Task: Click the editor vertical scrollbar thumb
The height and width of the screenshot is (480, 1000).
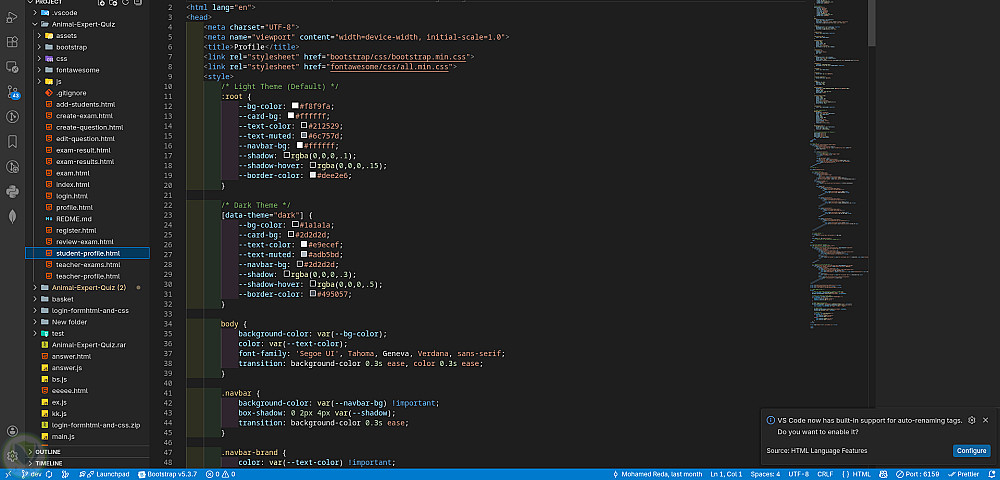Action: [872, 24]
